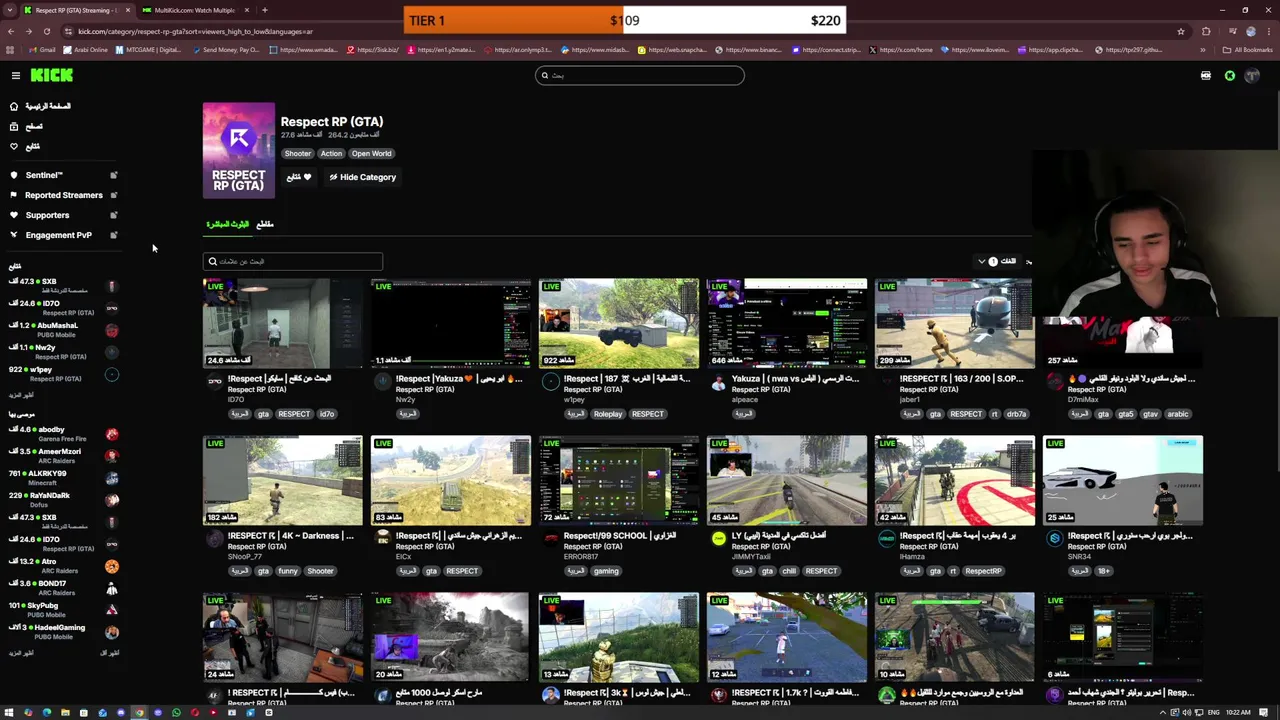Open SkyPubg channel in recommended list
This screenshot has width=1280, height=720.
(64, 609)
